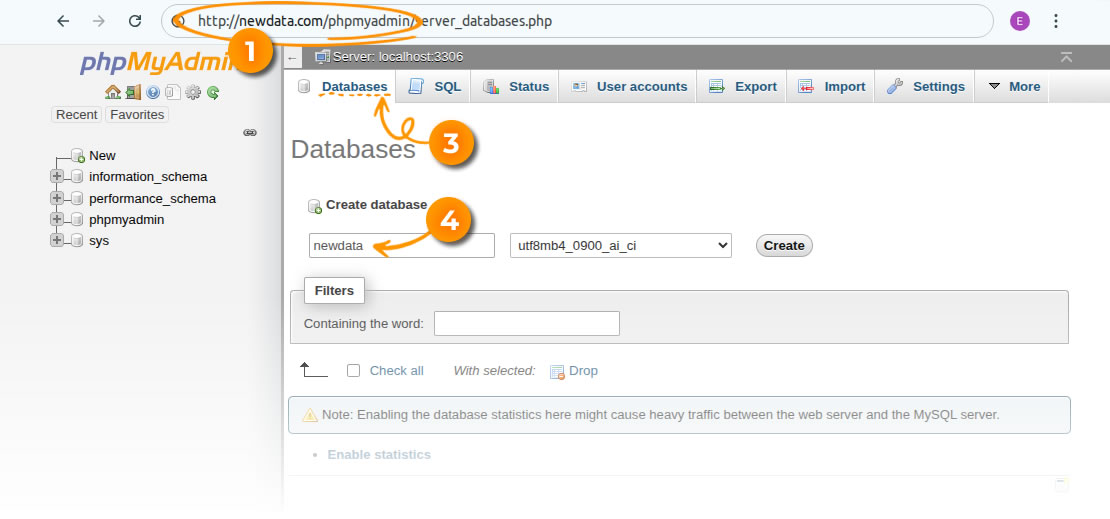The height and width of the screenshot is (519, 1110).
Task: Click the Create button
Action: (x=784, y=246)
